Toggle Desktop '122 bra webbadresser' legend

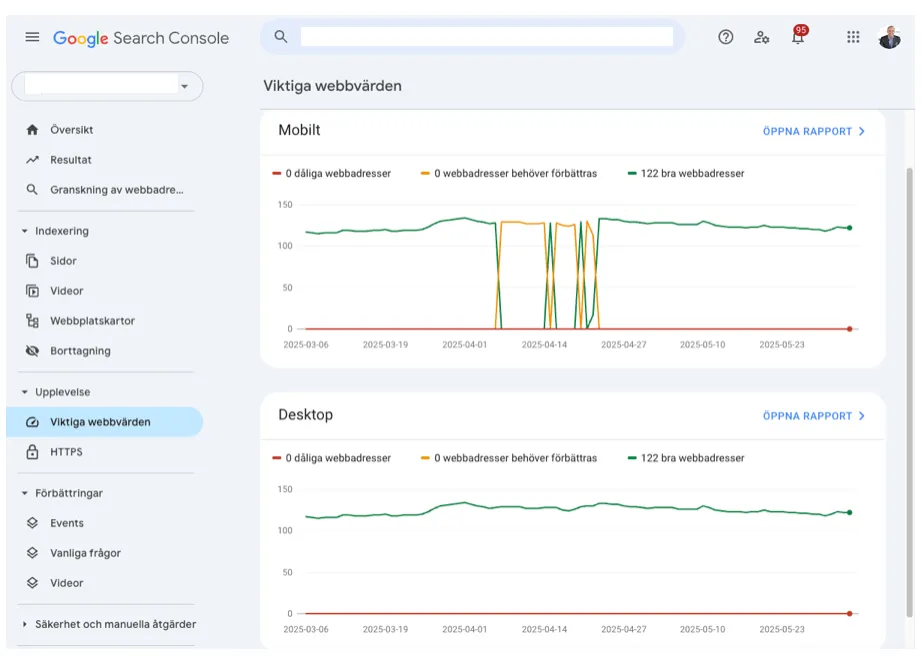pyautogui.click(x=686, y=458)
